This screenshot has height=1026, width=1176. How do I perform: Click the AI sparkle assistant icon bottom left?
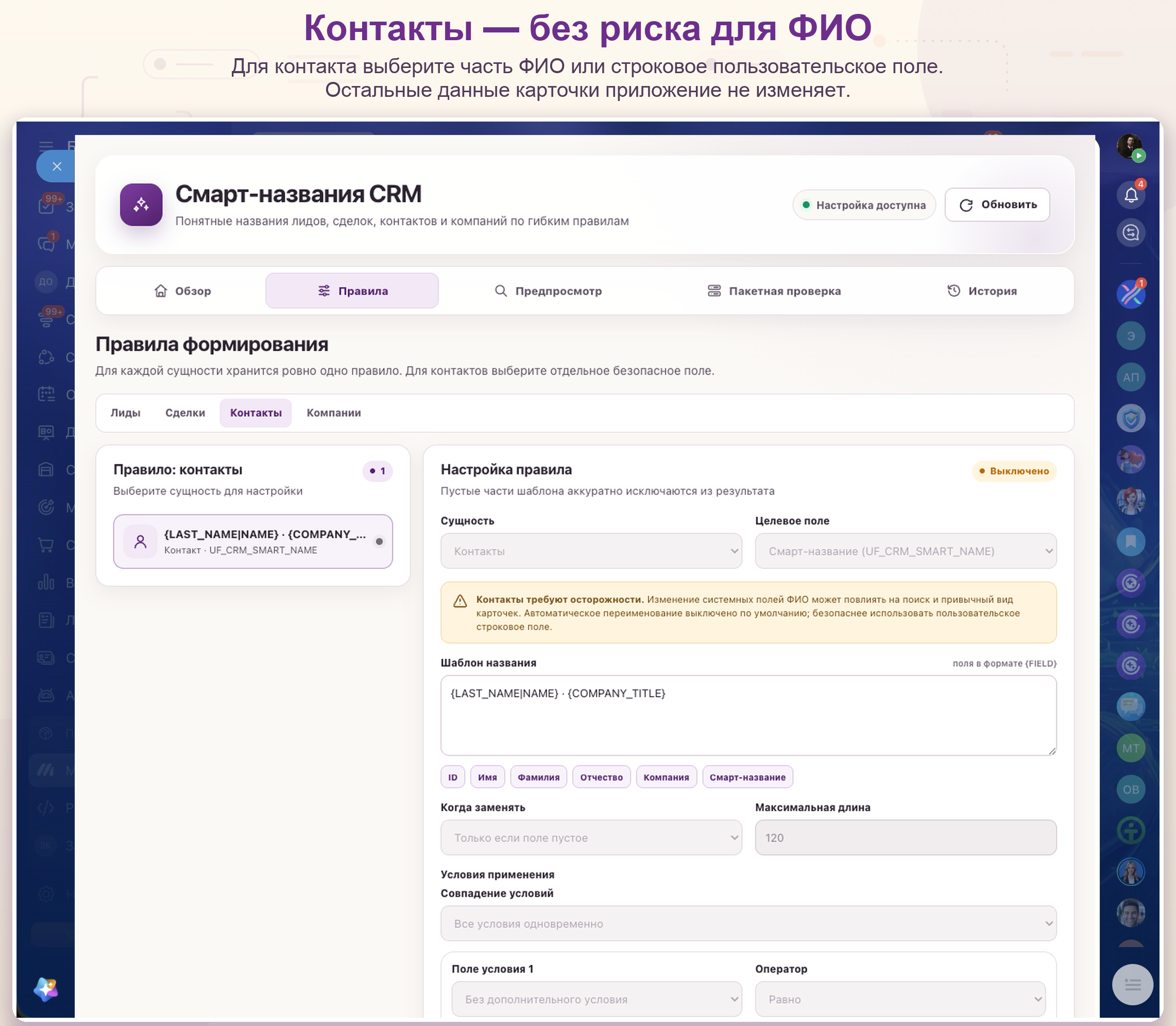[46, 989]
